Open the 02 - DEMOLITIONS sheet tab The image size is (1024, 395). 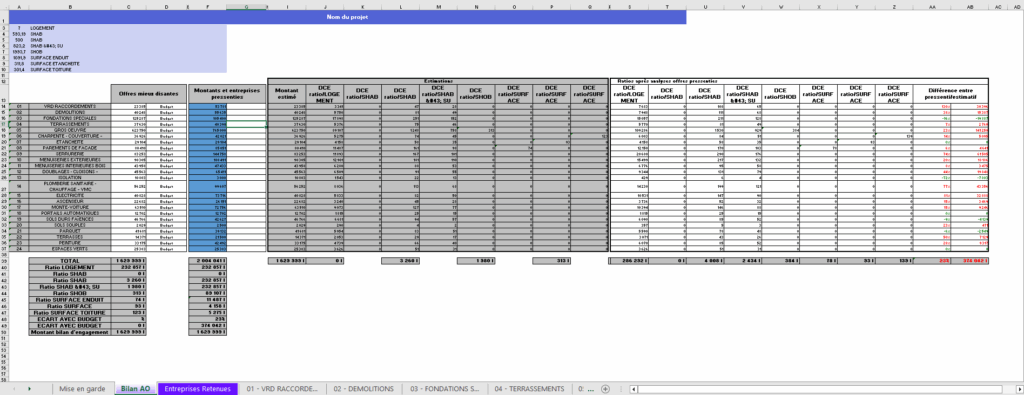pos(364,389)
